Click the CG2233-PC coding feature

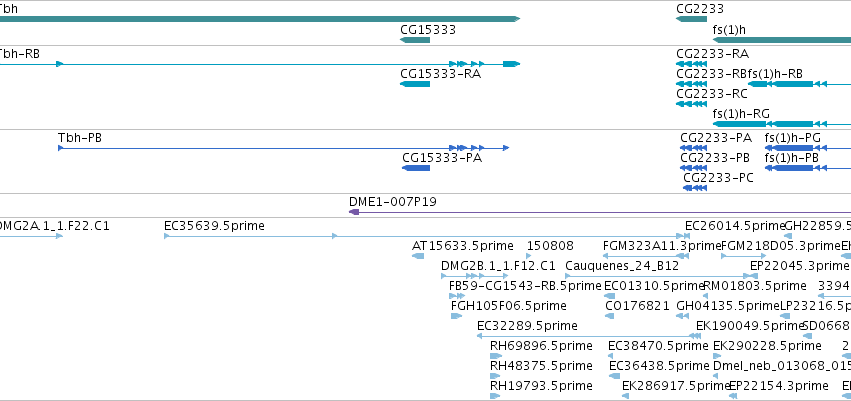coord(695,188)
